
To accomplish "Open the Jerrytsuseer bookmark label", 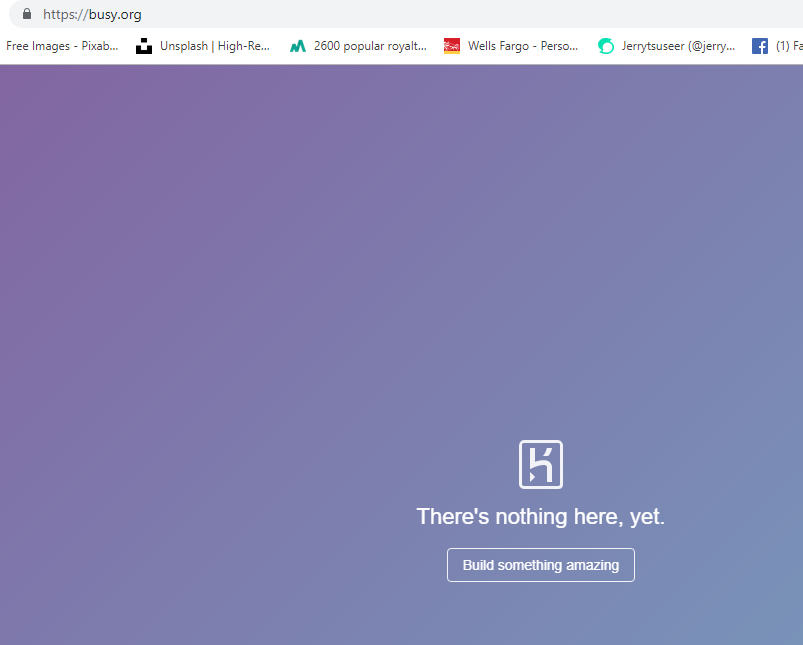I will (x=678, y=46).
